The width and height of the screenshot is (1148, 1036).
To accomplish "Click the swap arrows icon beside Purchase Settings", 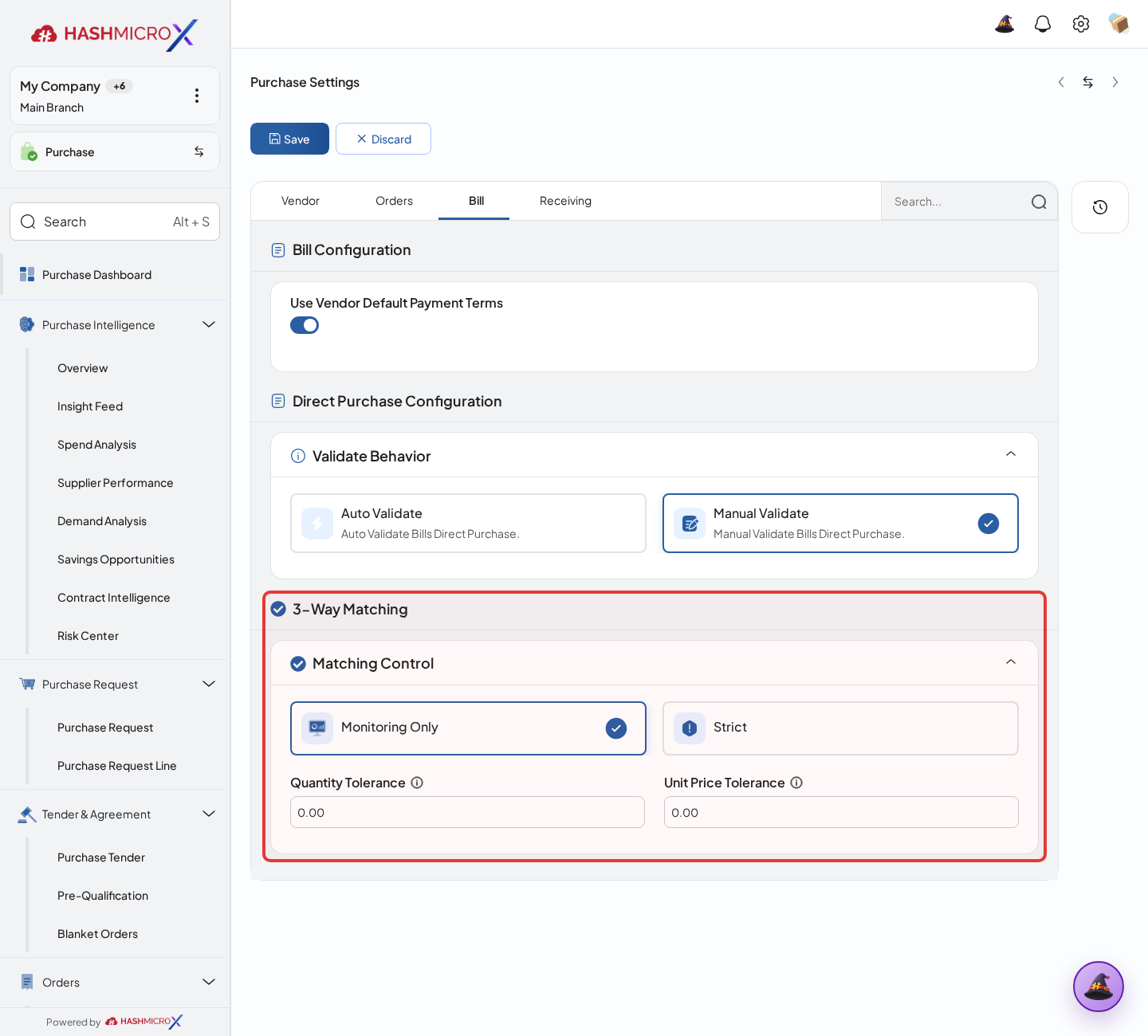I will point(1087,82).
